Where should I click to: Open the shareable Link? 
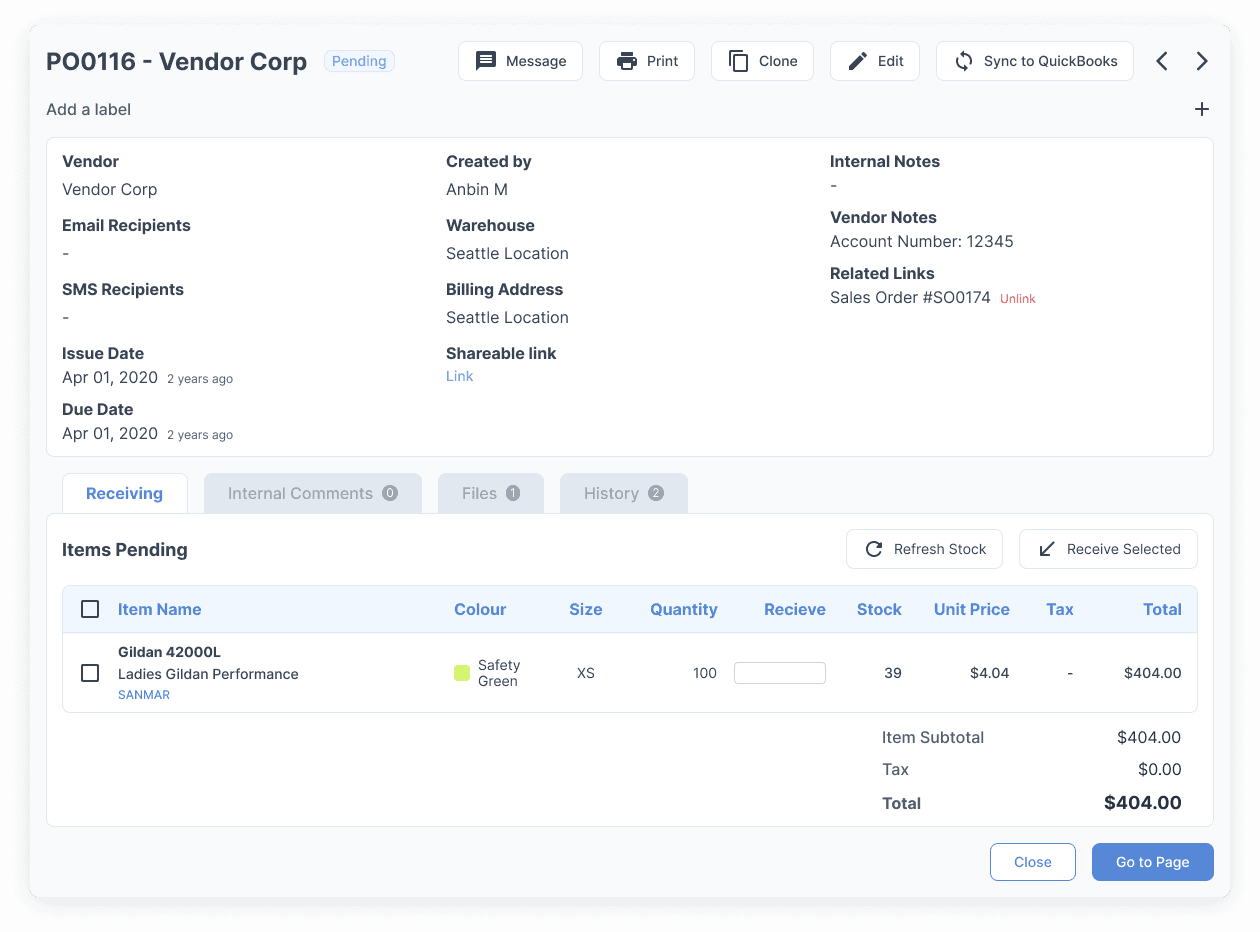tap(459, 376)
